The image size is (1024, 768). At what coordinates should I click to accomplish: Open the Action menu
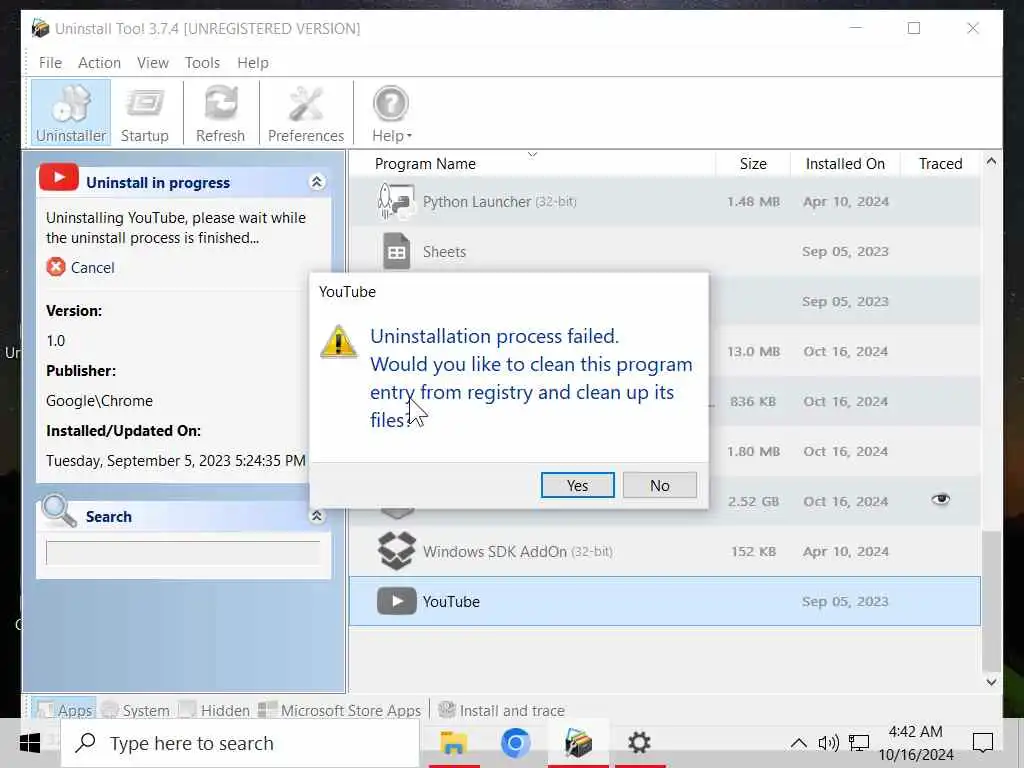(99, 63)
